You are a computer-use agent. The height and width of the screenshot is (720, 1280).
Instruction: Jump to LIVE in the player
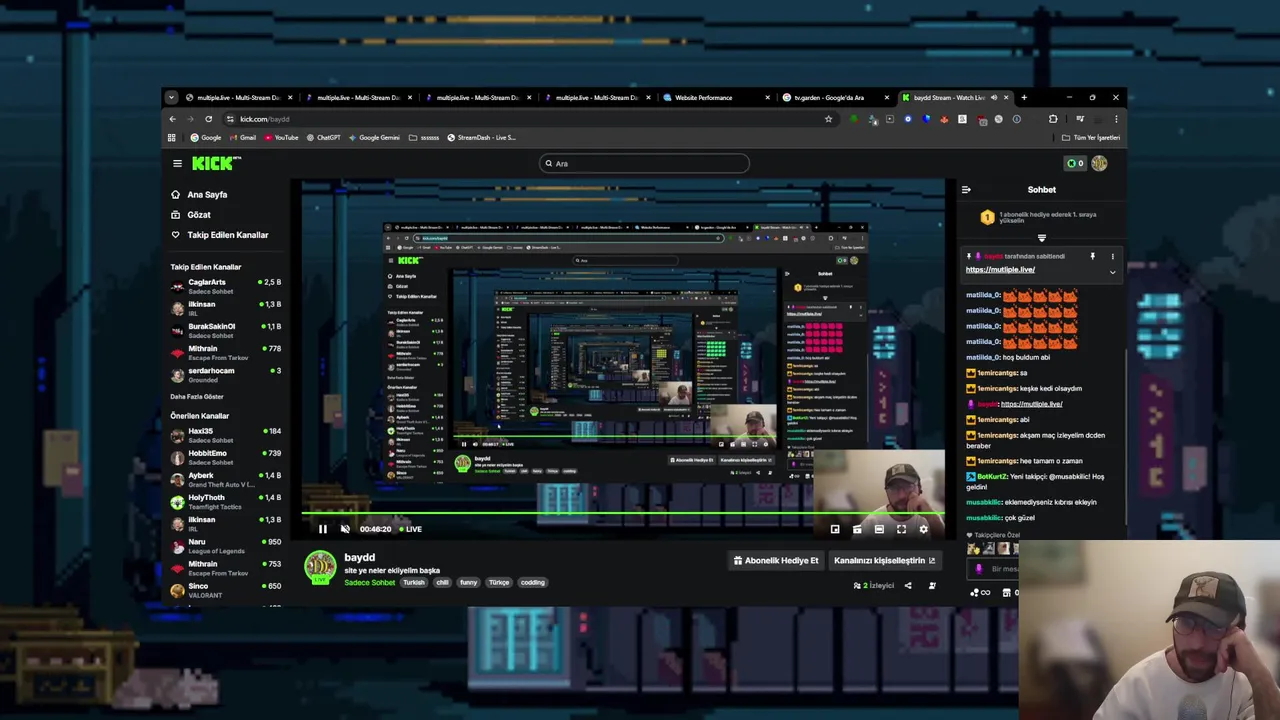pyautogui.click(x=410, y=529)
